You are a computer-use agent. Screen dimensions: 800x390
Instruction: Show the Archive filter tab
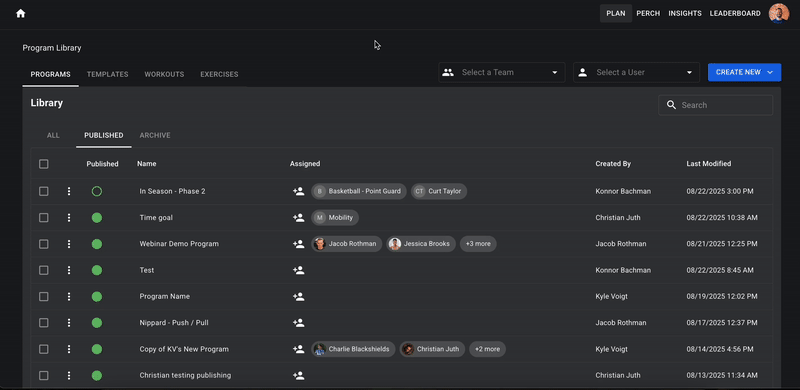[x=155, y=136]
